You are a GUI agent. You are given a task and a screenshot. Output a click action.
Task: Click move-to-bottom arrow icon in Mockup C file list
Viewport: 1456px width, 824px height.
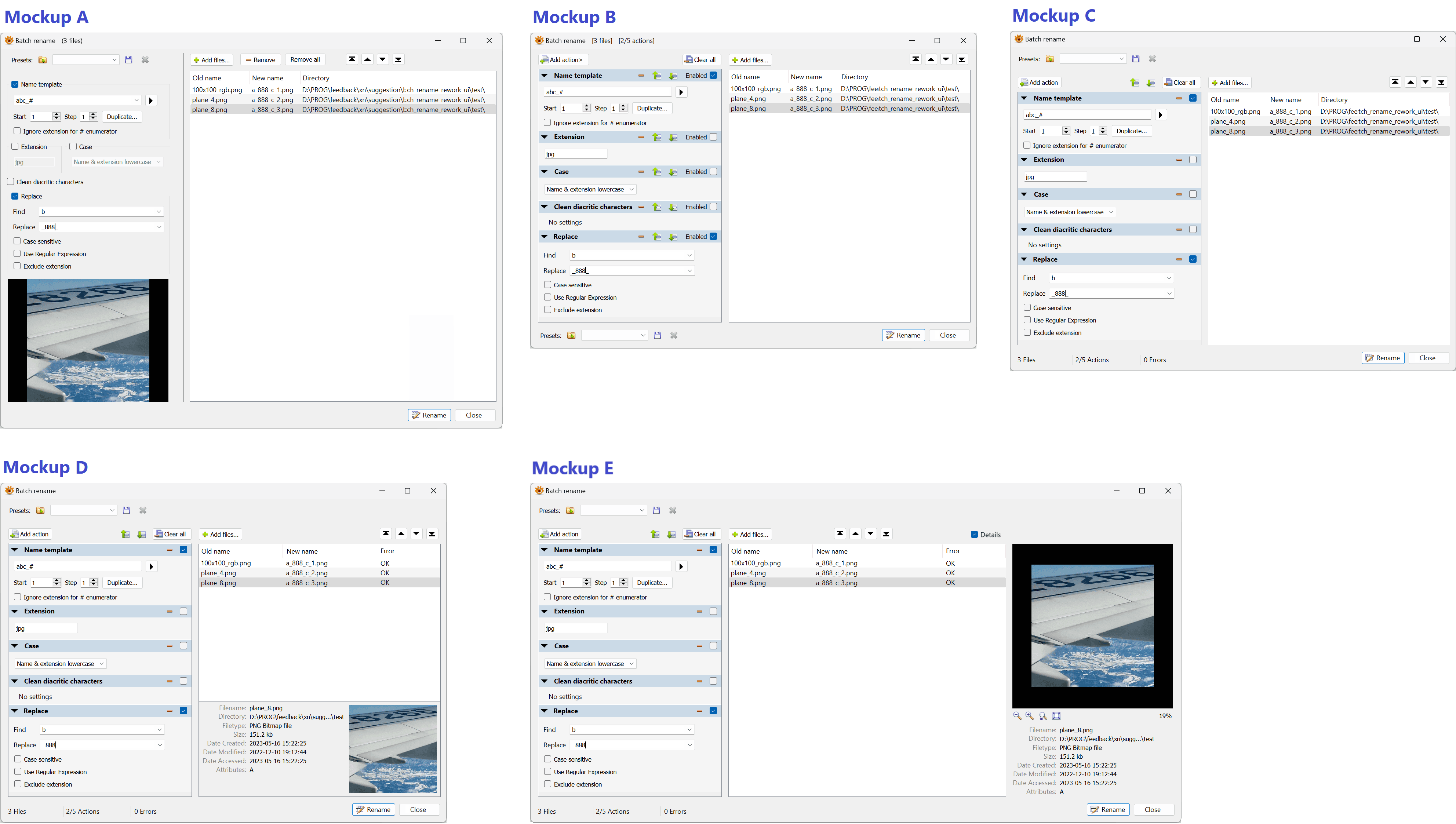click(x=1441, y=82)
